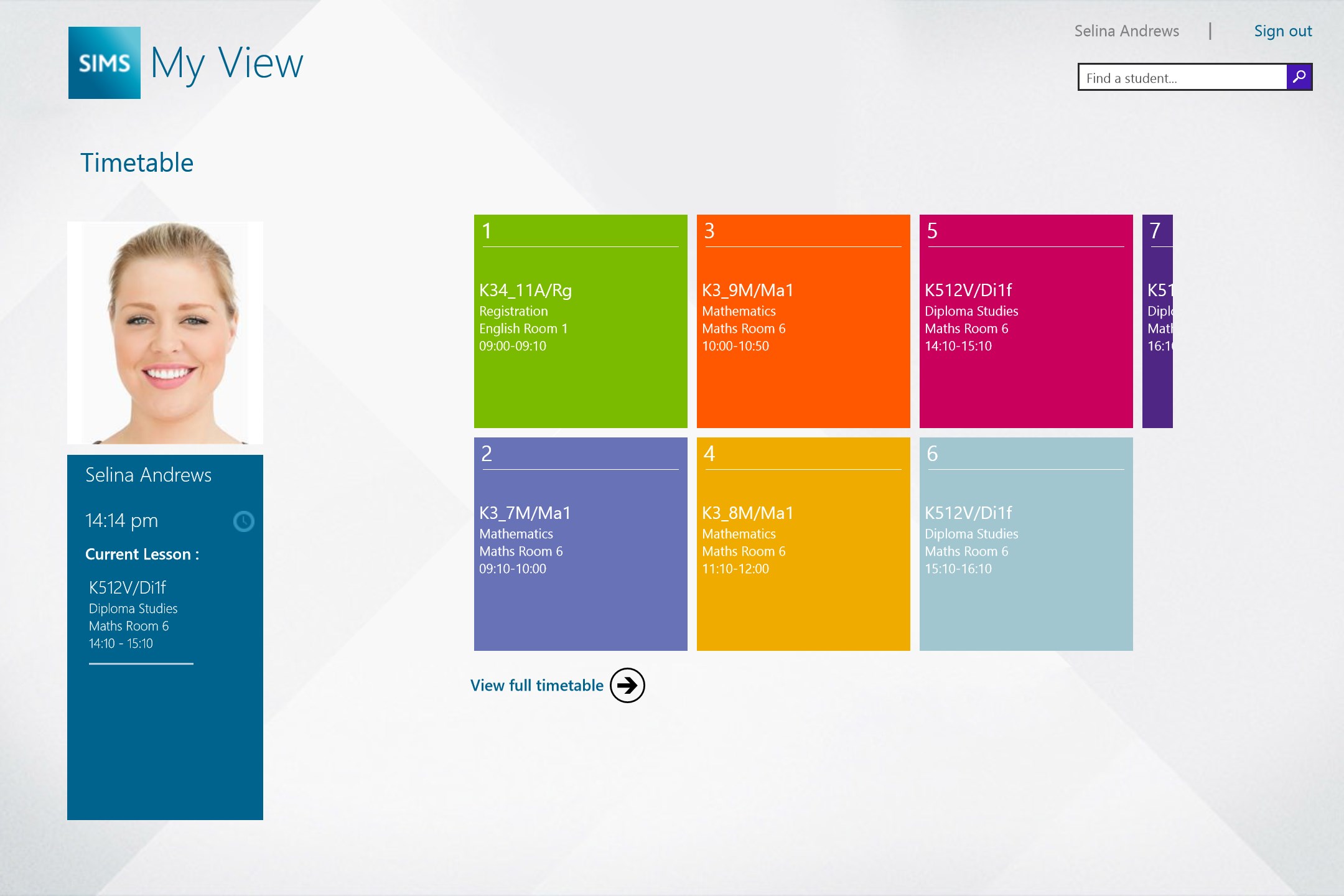Sign out of My View
Image resolution: width=1344 pixels, height=896 pixels.
1282,31
